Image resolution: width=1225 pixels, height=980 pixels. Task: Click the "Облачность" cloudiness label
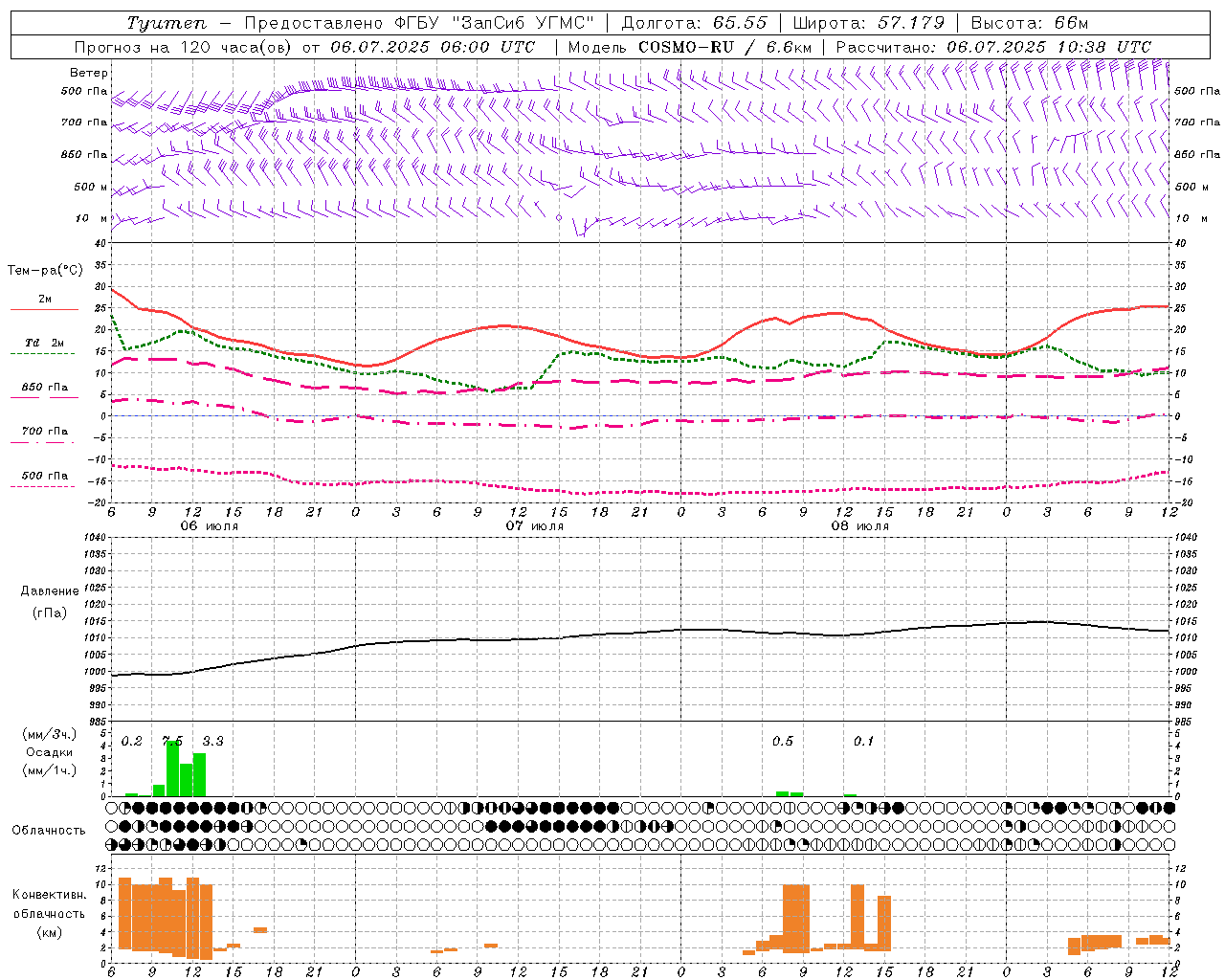[x=49, y=830]
